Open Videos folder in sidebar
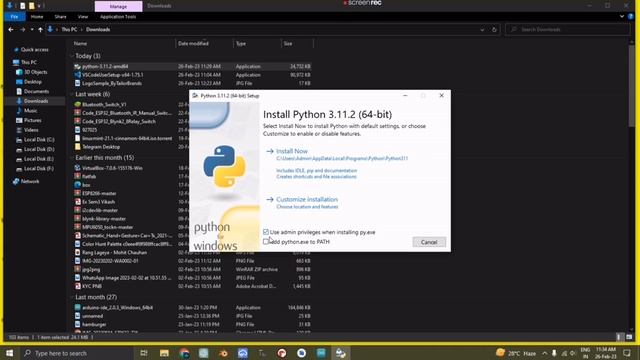This screenshot has width=640, height=360. point(31,130)
